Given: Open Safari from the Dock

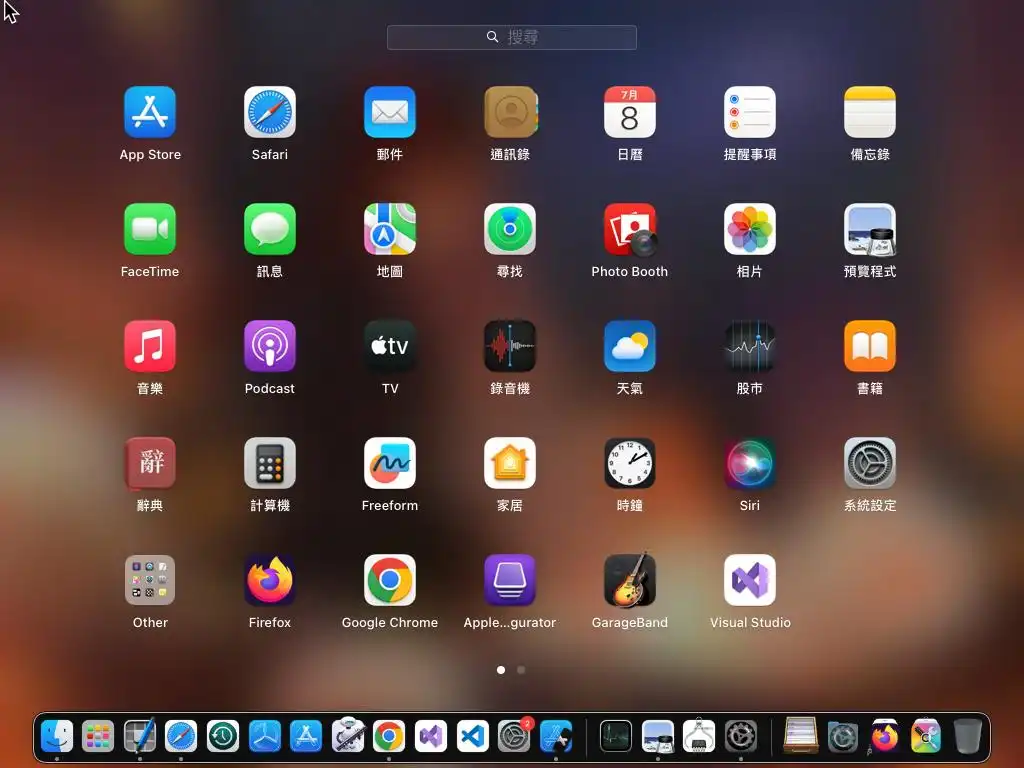Looking at the screenshot, I should coord(181,736).
